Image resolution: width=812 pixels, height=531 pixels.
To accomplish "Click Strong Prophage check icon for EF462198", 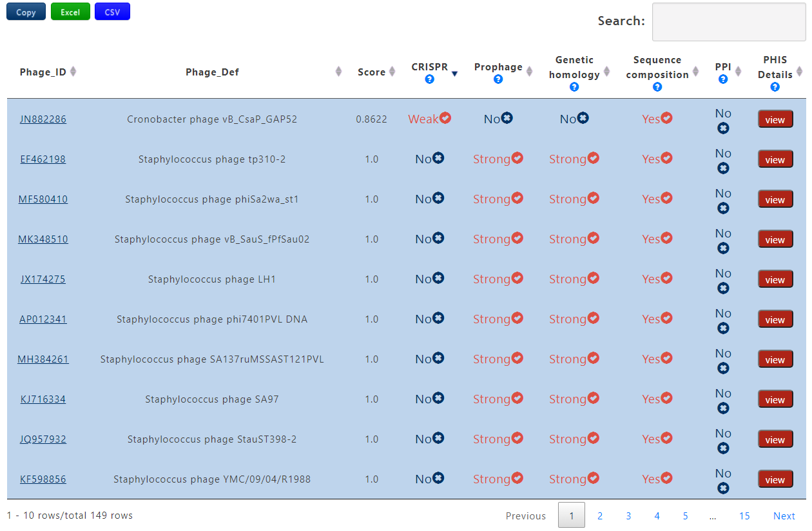I will (x=517, y=158).
